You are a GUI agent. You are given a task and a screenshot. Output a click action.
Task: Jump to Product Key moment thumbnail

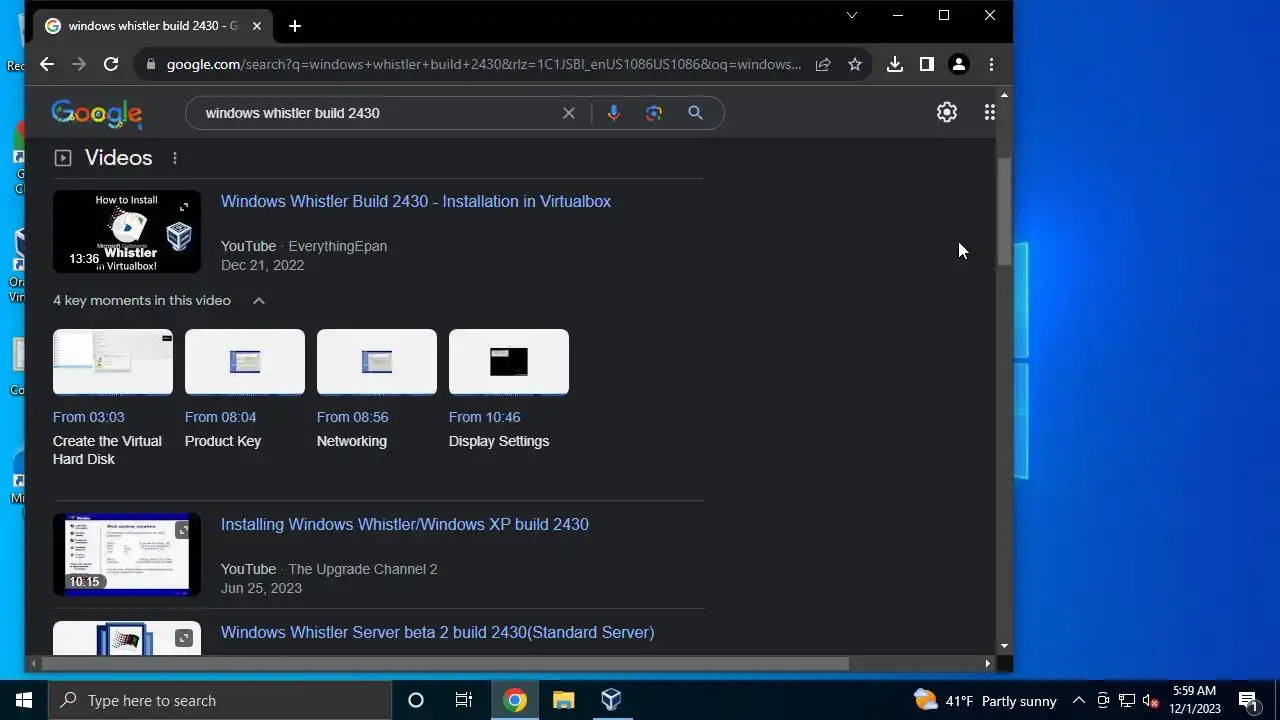pyautogui.click(x=245, y=362)
